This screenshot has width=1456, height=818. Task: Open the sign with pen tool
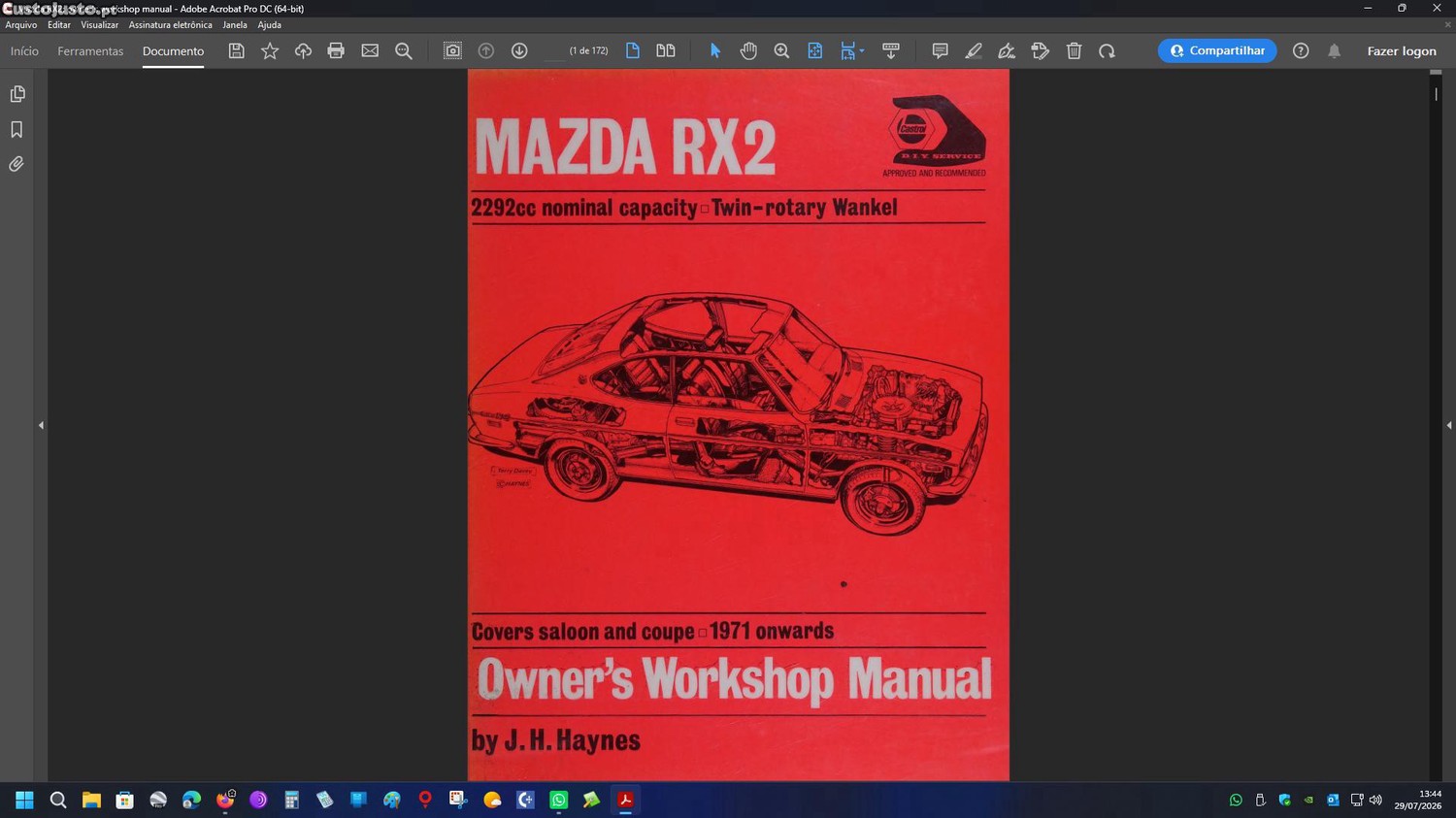tap(1007, 50)
